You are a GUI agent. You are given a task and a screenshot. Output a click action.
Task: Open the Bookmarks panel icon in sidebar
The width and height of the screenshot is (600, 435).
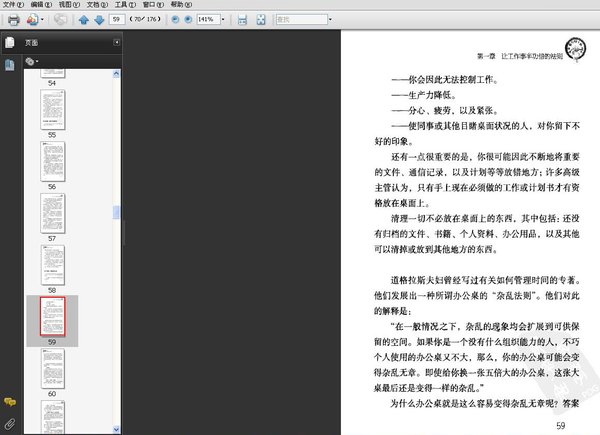9,65
